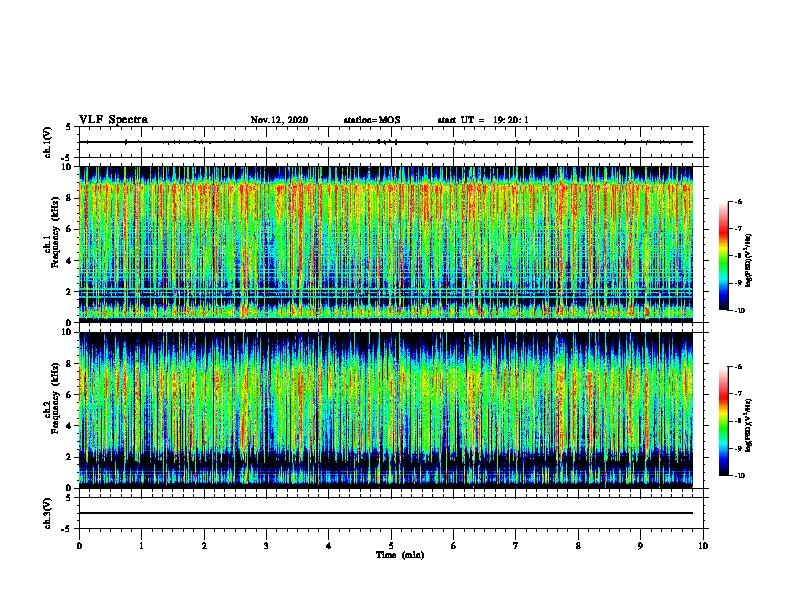Click time axis tick label "0"
Image resolution: width=792 pixels, height=612 pixels.
79,546
